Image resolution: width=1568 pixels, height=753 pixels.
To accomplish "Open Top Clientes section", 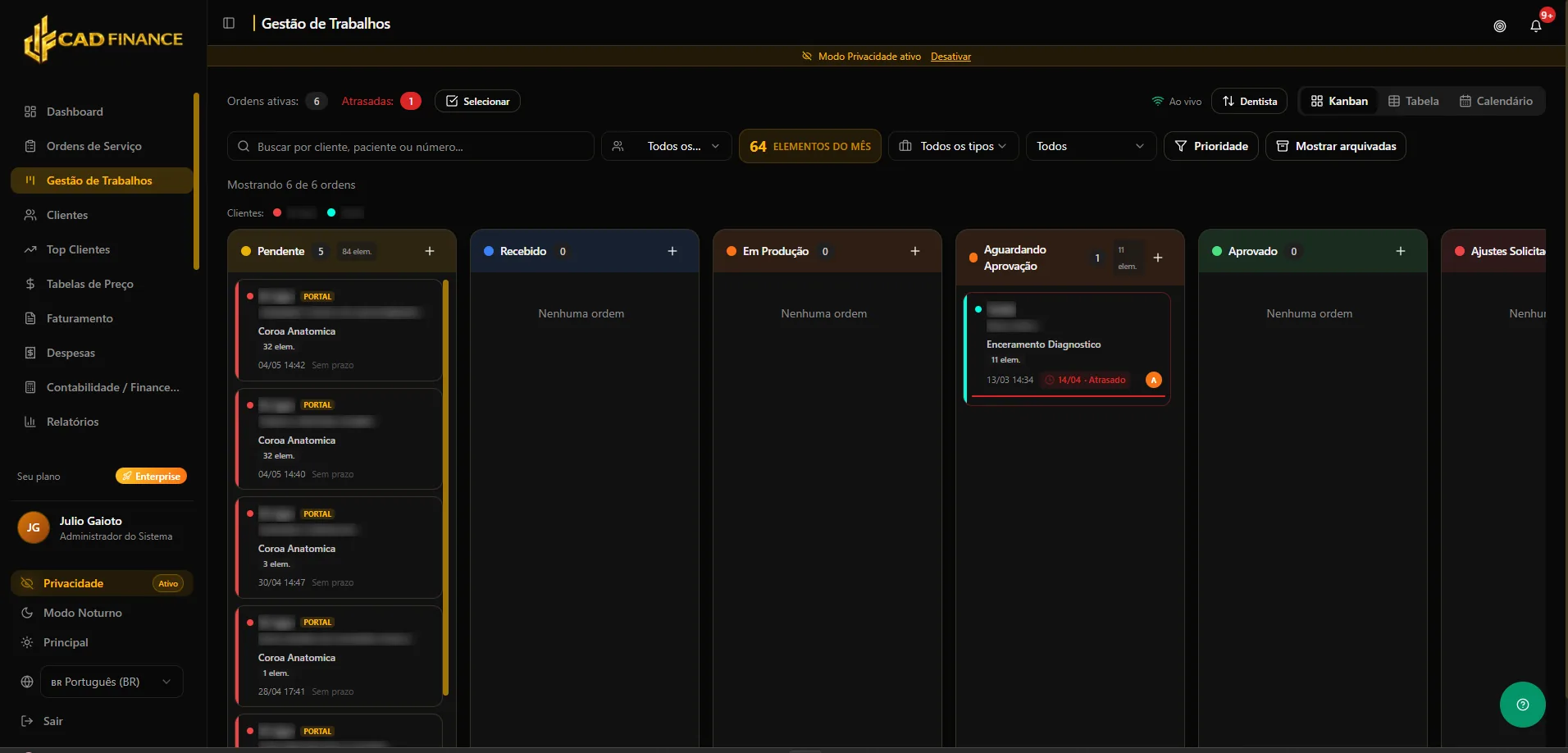I will (x=102, y=249).
